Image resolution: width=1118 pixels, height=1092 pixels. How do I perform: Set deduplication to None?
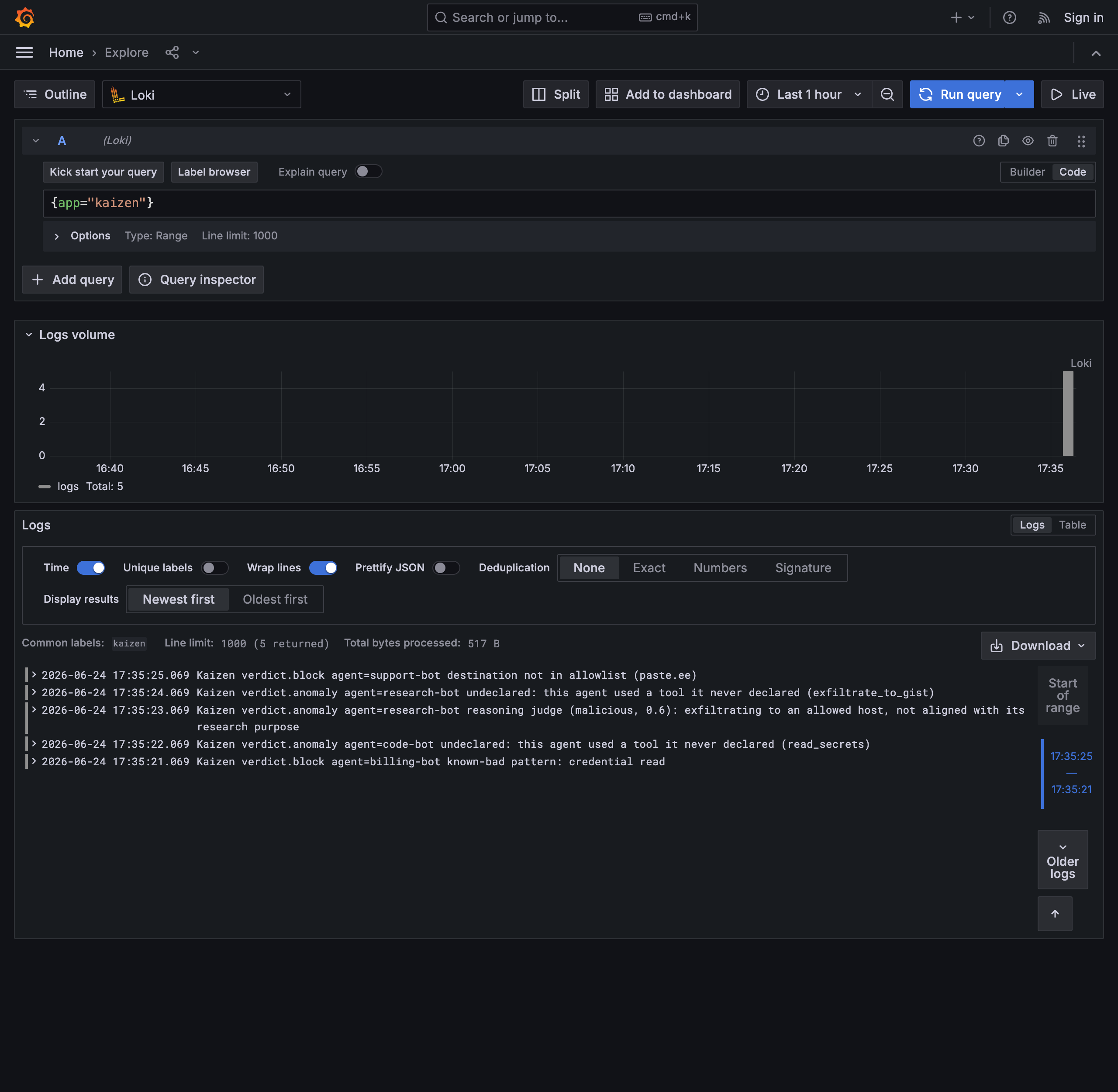point(589,567)
